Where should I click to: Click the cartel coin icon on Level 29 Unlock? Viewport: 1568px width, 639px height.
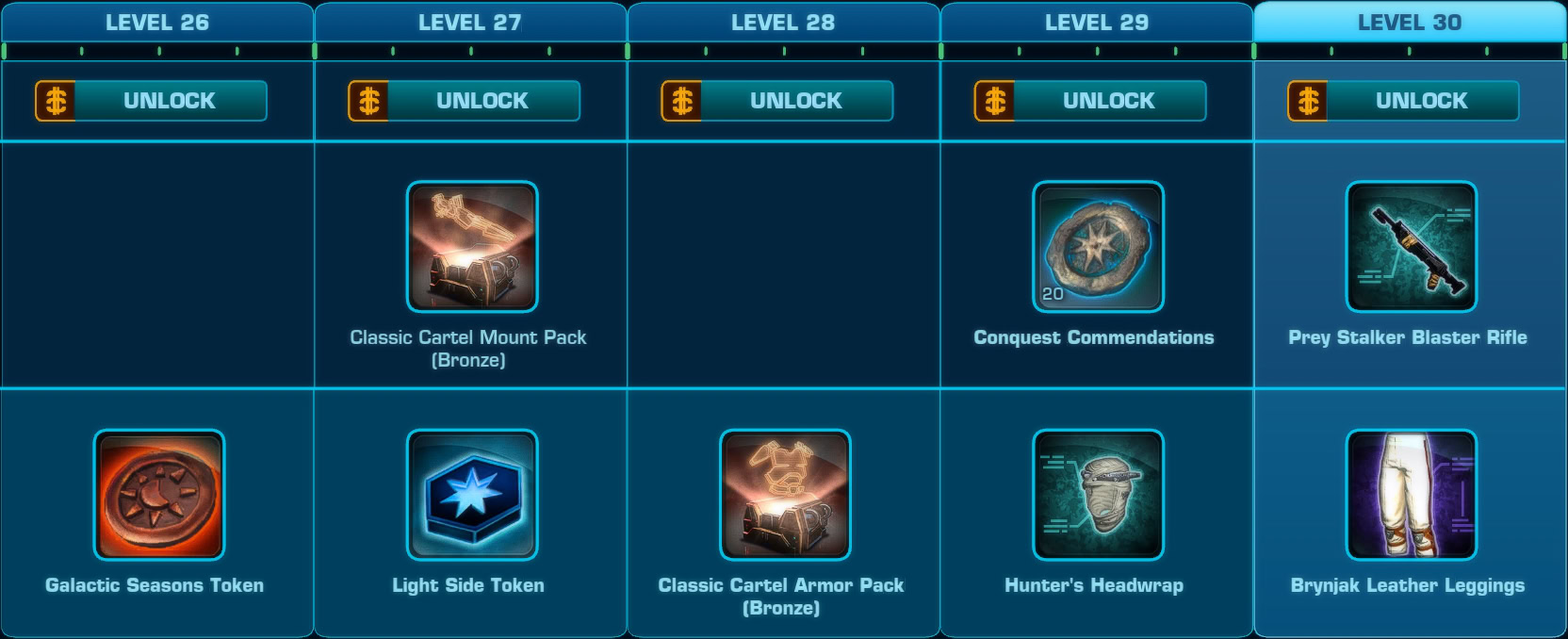(x=995, y=101)
